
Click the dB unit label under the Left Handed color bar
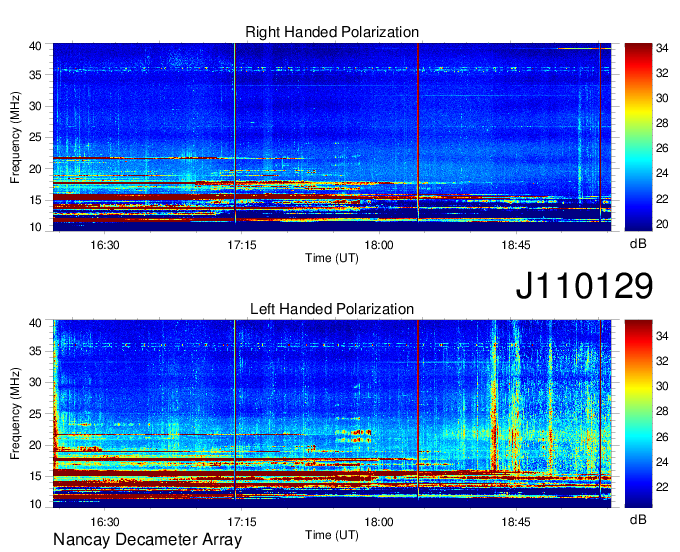point(638,519)
